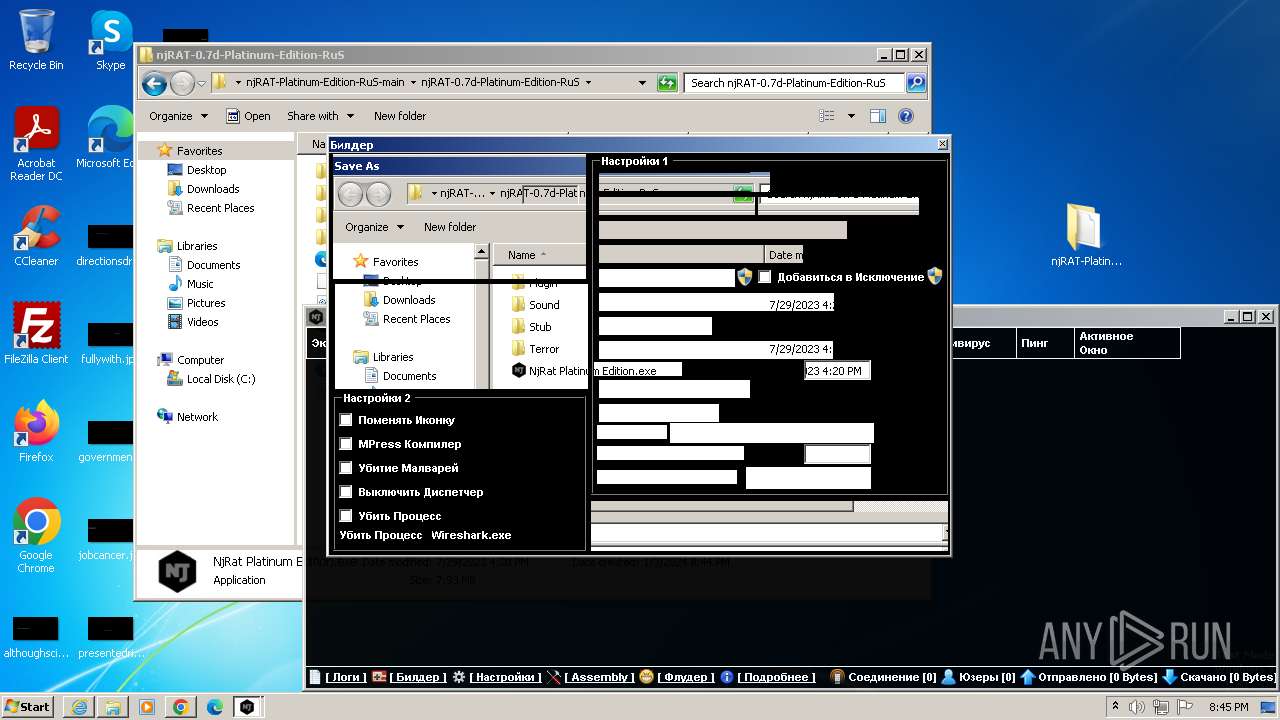
Task: Click the Отправлено upload arrow icon
Action: pos(1027,677)
